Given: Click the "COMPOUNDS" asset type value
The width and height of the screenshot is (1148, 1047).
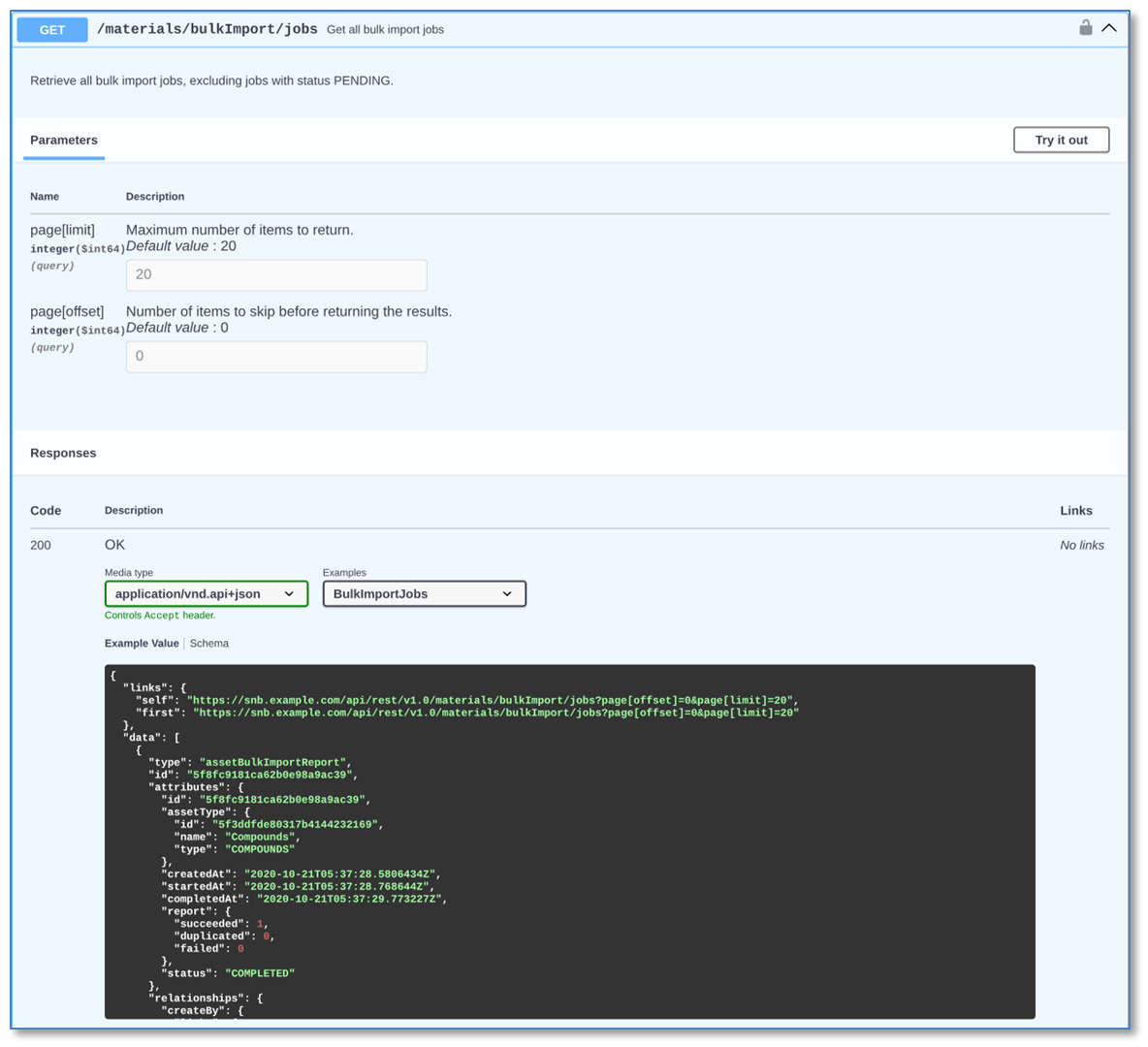Looking at the screenshot, I should pos(259,849).
